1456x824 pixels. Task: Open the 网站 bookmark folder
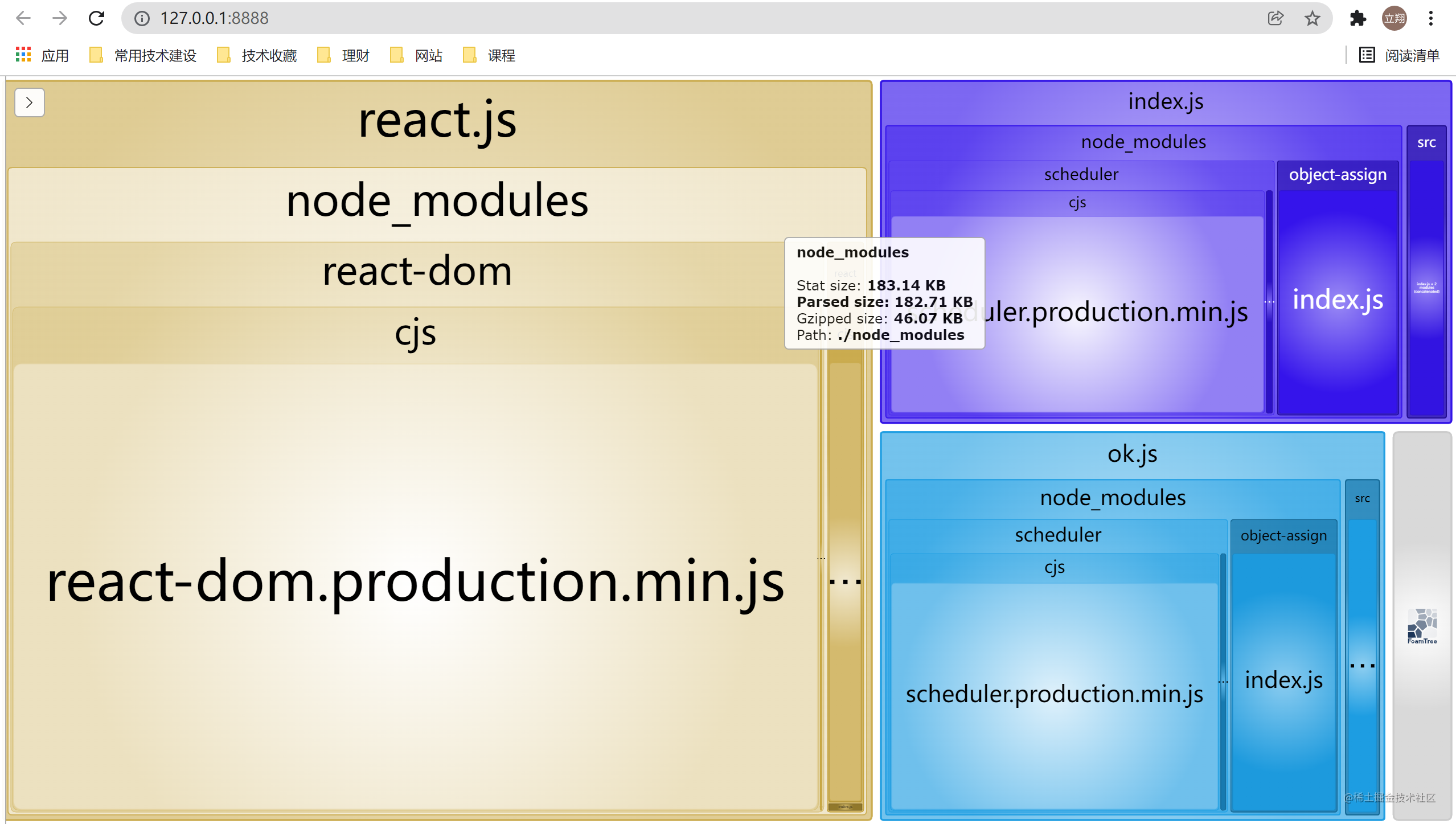click(x=416, y=55)
